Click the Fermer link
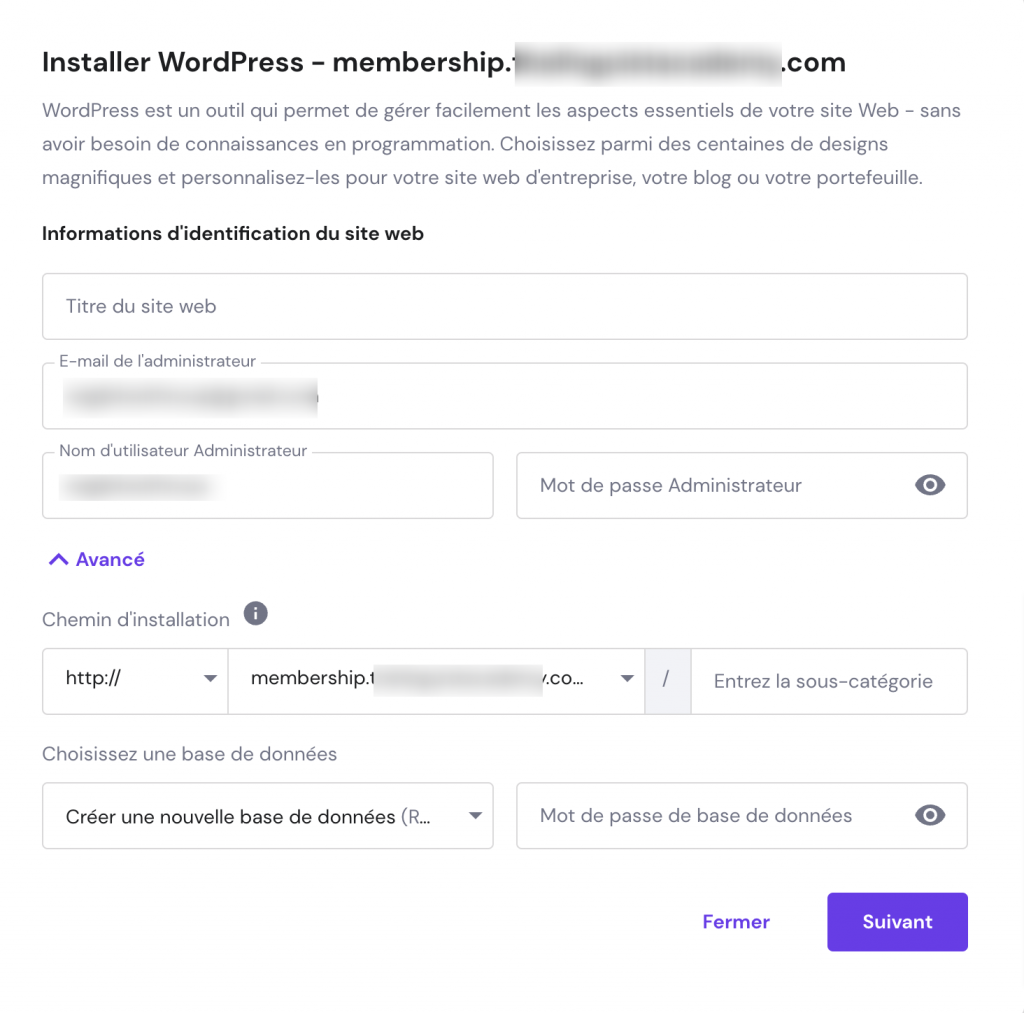 [736, 921]
